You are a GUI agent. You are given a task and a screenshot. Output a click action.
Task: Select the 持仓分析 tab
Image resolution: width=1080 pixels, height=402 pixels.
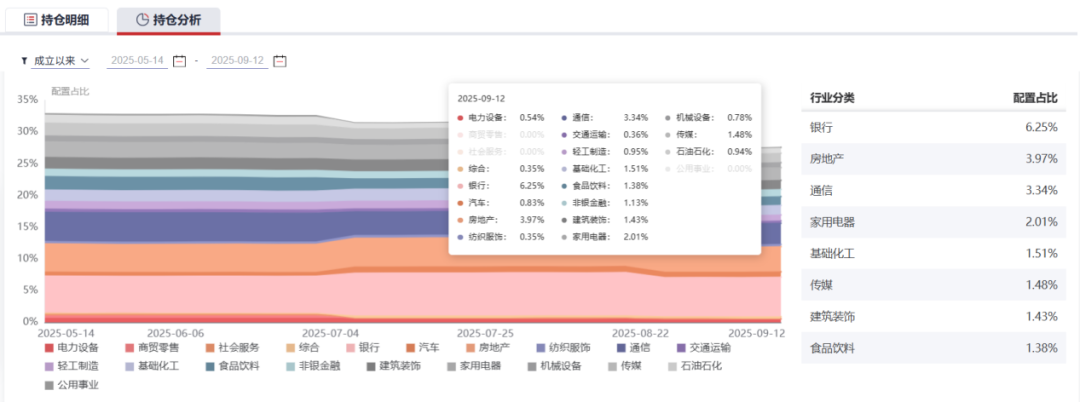[x=168, y=20]
